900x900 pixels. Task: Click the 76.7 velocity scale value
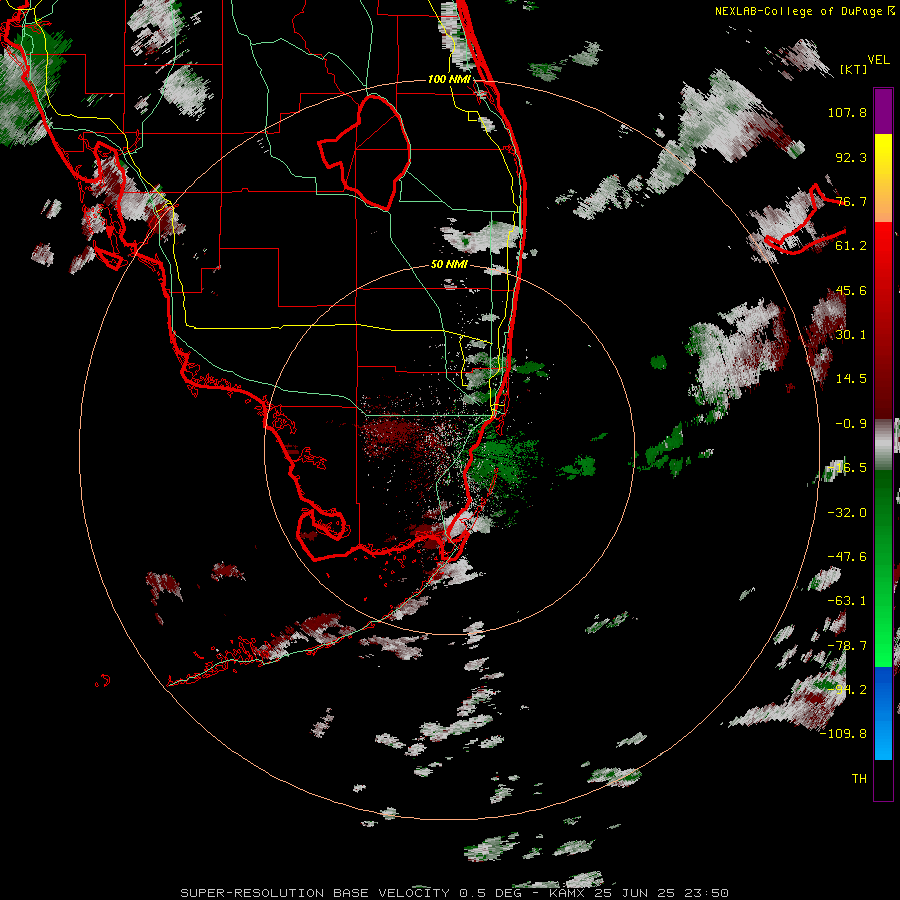point(851,201)
